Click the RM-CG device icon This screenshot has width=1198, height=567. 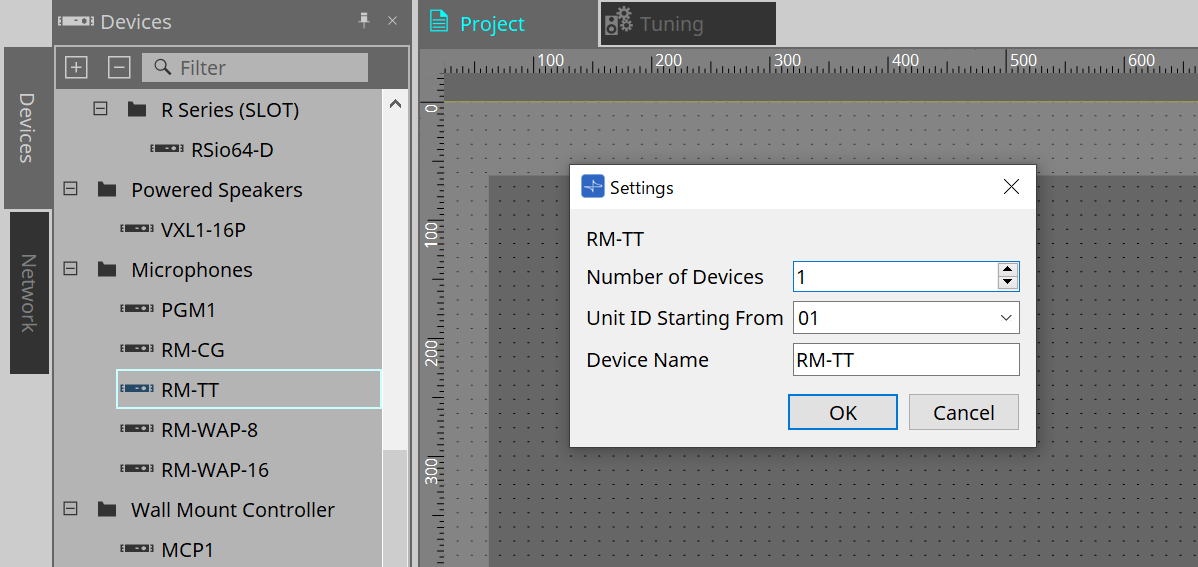[x=137, y=349]
